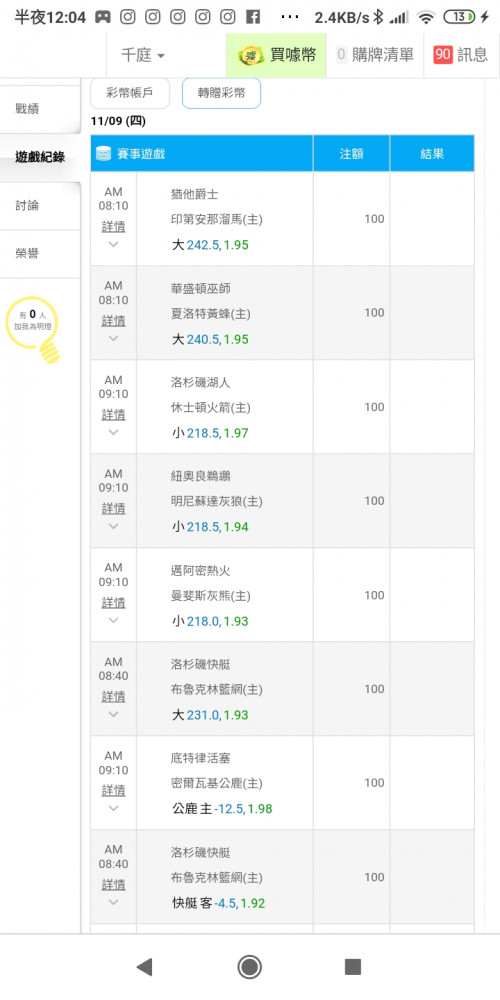Tap Android home circle button
The width and height of the screenshot is (500, 1000).
249,967
